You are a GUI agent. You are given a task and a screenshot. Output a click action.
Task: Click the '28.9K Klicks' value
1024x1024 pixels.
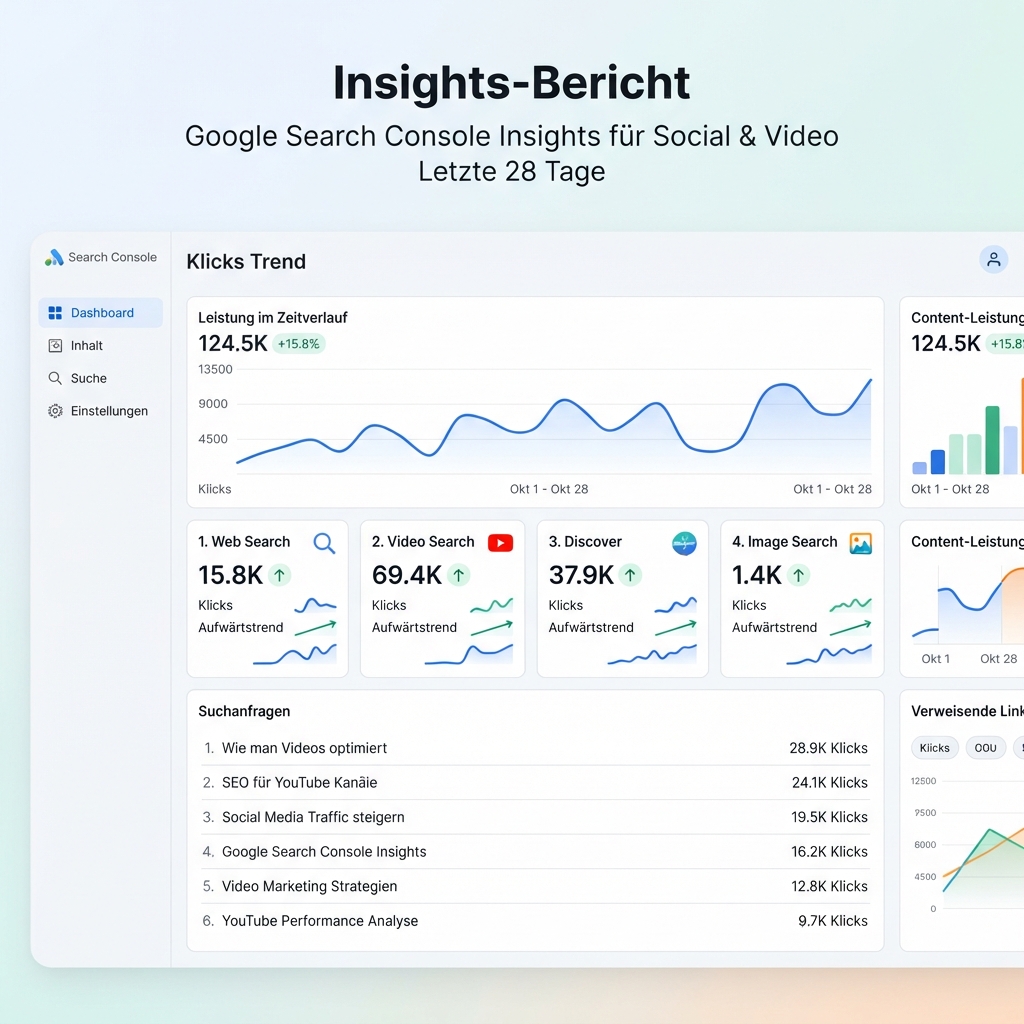click(x=829, y=748)
